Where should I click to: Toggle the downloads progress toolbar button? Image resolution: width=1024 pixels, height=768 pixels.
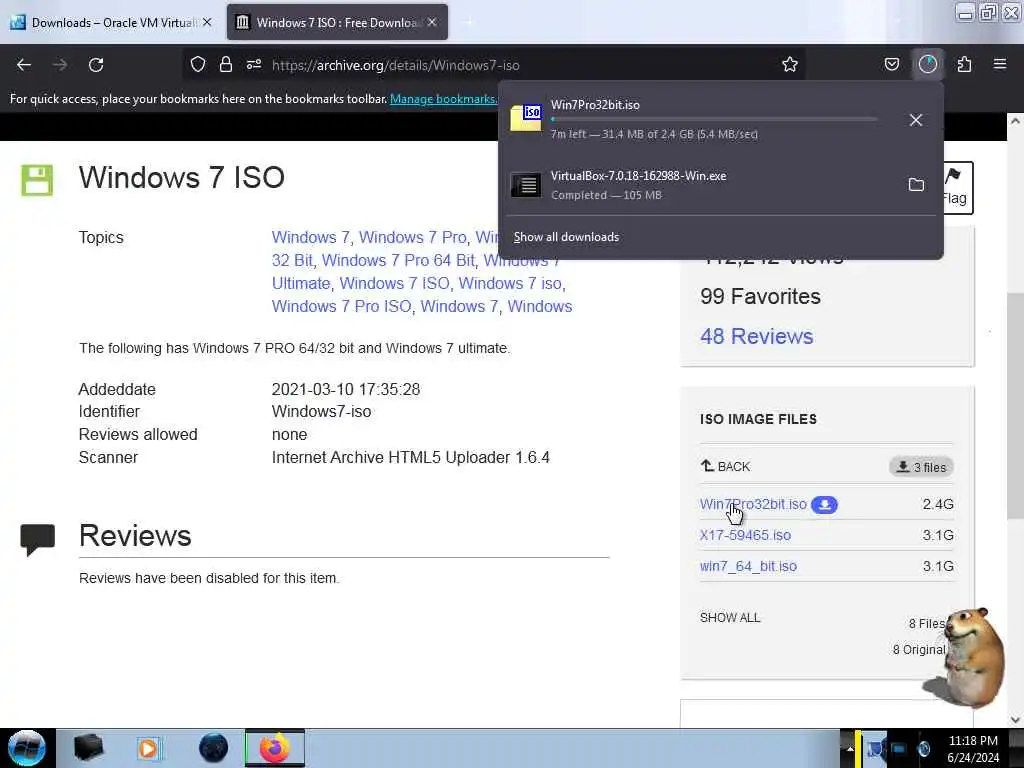coord(928,65)
